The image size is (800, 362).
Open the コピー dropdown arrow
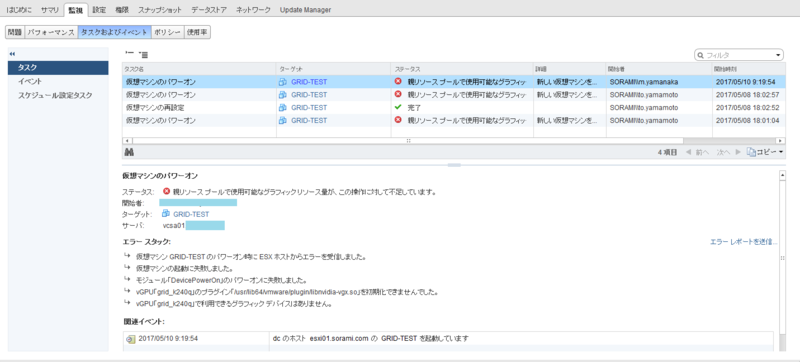point(781,152)
